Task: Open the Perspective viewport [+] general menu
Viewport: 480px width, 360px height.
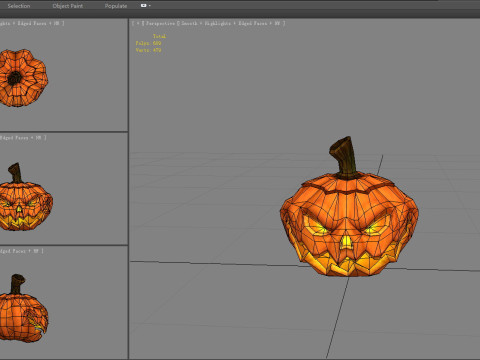Action: click(138, 23)
